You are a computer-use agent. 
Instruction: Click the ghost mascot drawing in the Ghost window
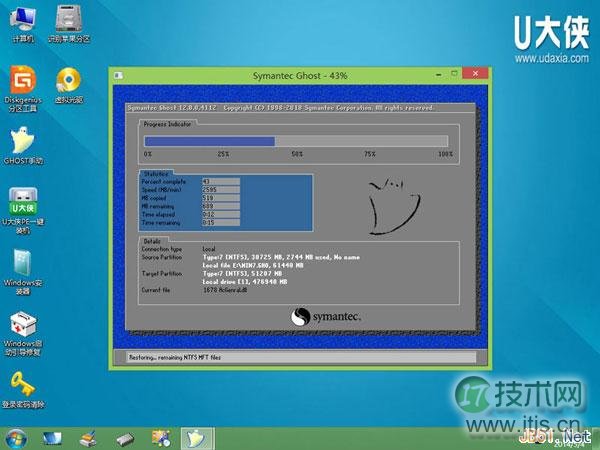(x=394, y=206)
